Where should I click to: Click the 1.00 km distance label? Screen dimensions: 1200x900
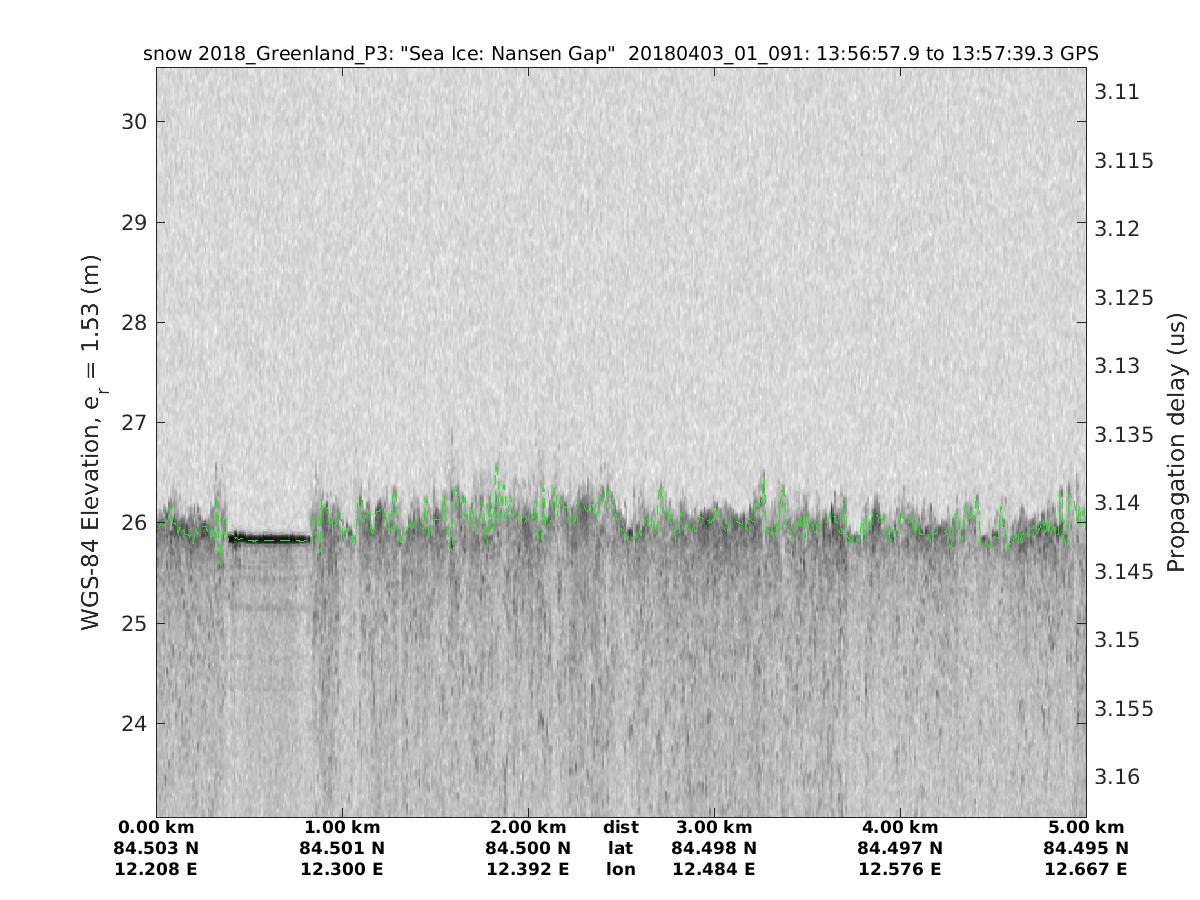342,827
